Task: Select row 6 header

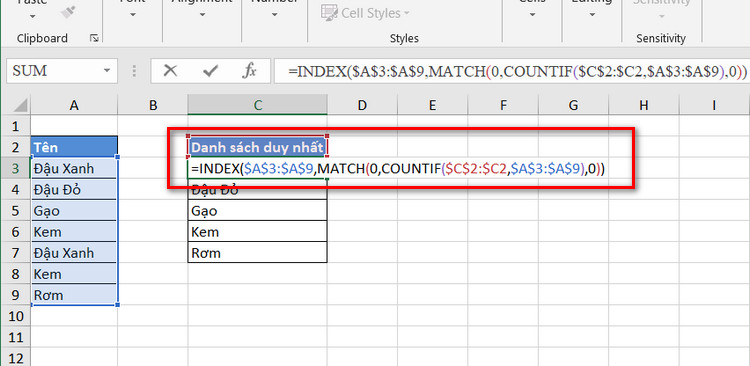Action: coord(15,232)
